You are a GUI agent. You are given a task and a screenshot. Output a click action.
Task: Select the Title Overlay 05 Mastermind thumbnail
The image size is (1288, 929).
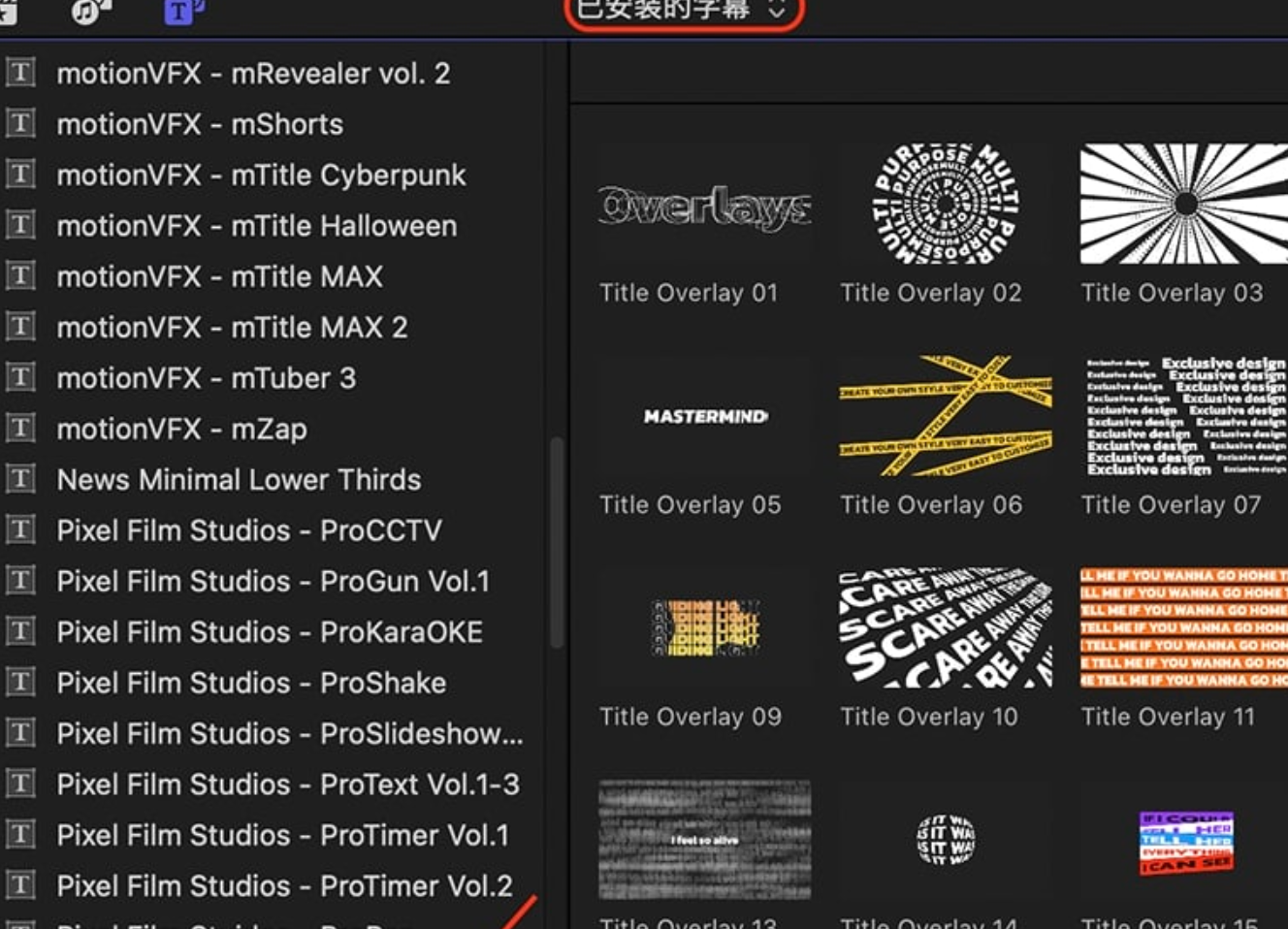[x=705, y=416]
